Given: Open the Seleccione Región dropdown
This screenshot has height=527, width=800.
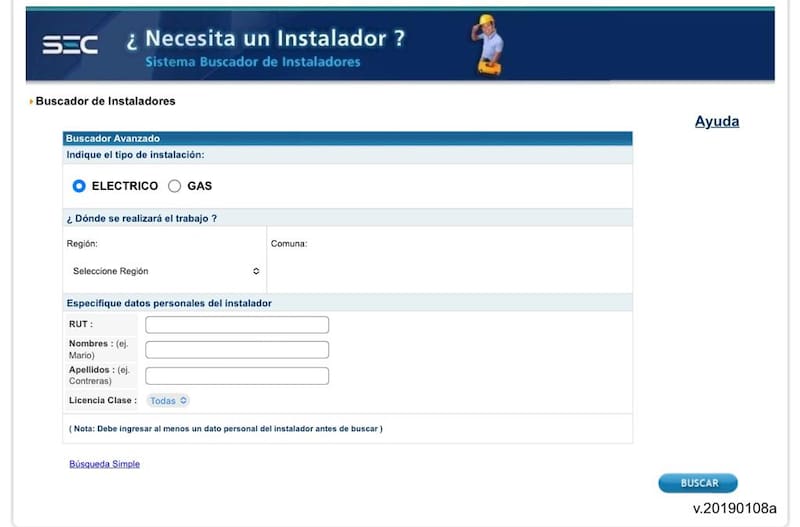Looking at the screenshot, I should 165,271.
